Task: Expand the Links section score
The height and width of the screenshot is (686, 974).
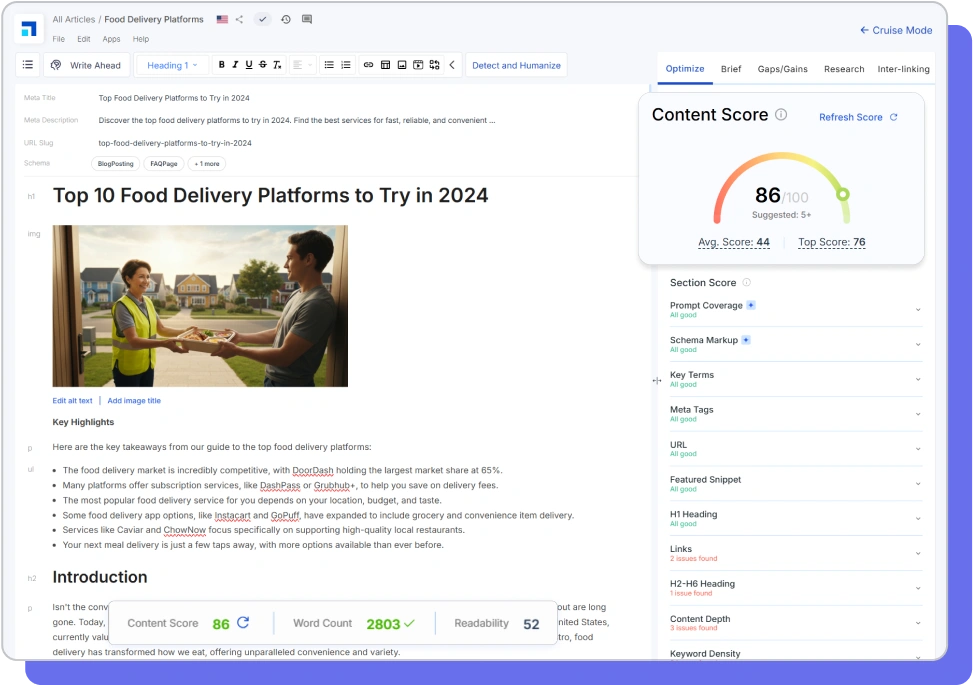Action: pyautogui.click(x=795, y=553)
